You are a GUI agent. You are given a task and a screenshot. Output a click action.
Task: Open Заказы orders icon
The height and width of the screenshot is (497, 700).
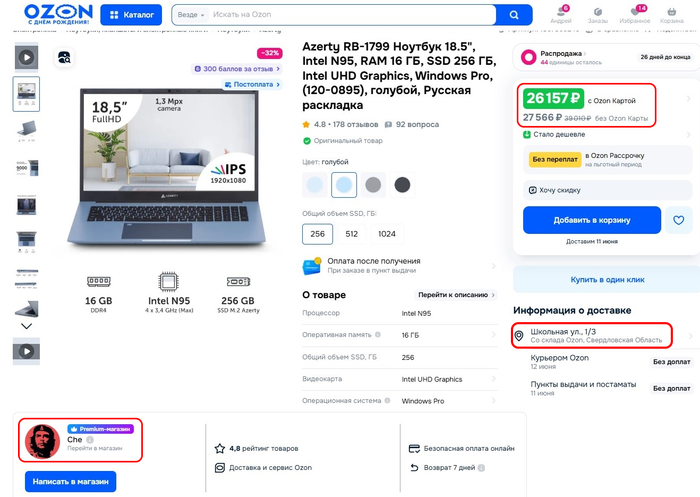(597, 14)
